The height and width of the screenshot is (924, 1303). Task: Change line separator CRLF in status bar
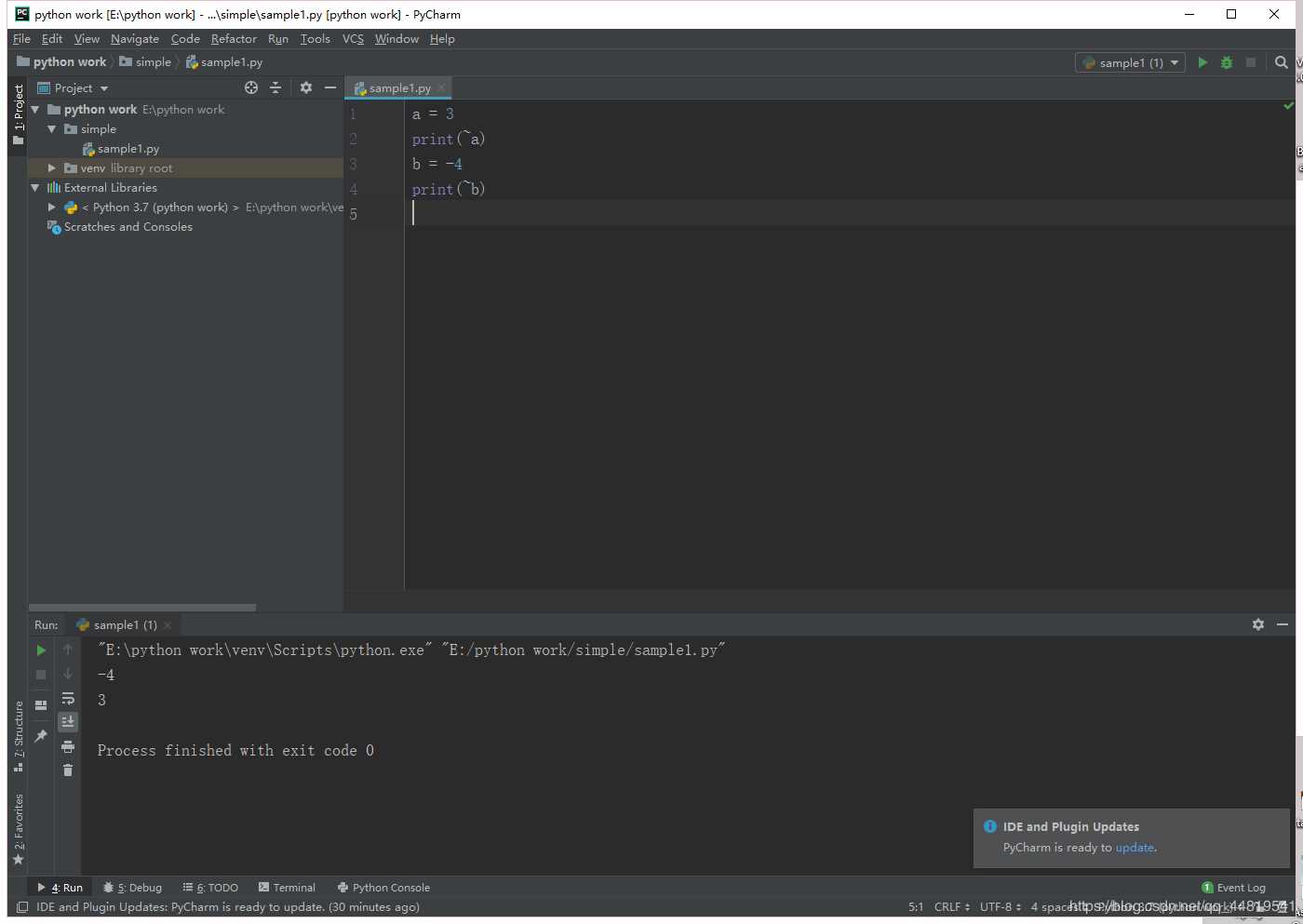[952, 907]
